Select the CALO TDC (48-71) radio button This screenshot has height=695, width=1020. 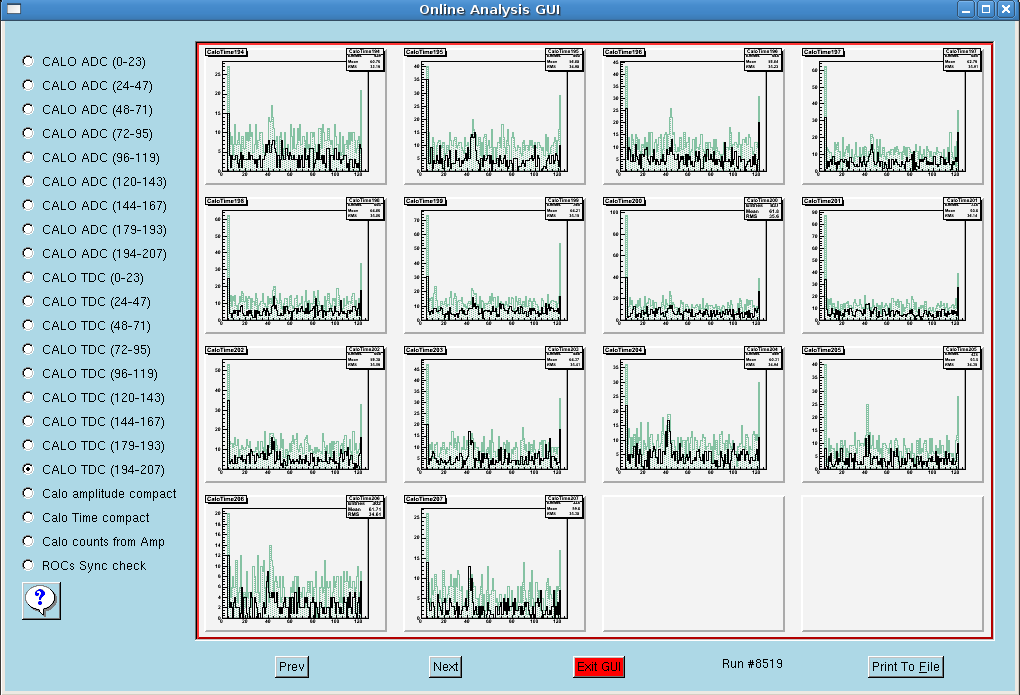[28, 325]
